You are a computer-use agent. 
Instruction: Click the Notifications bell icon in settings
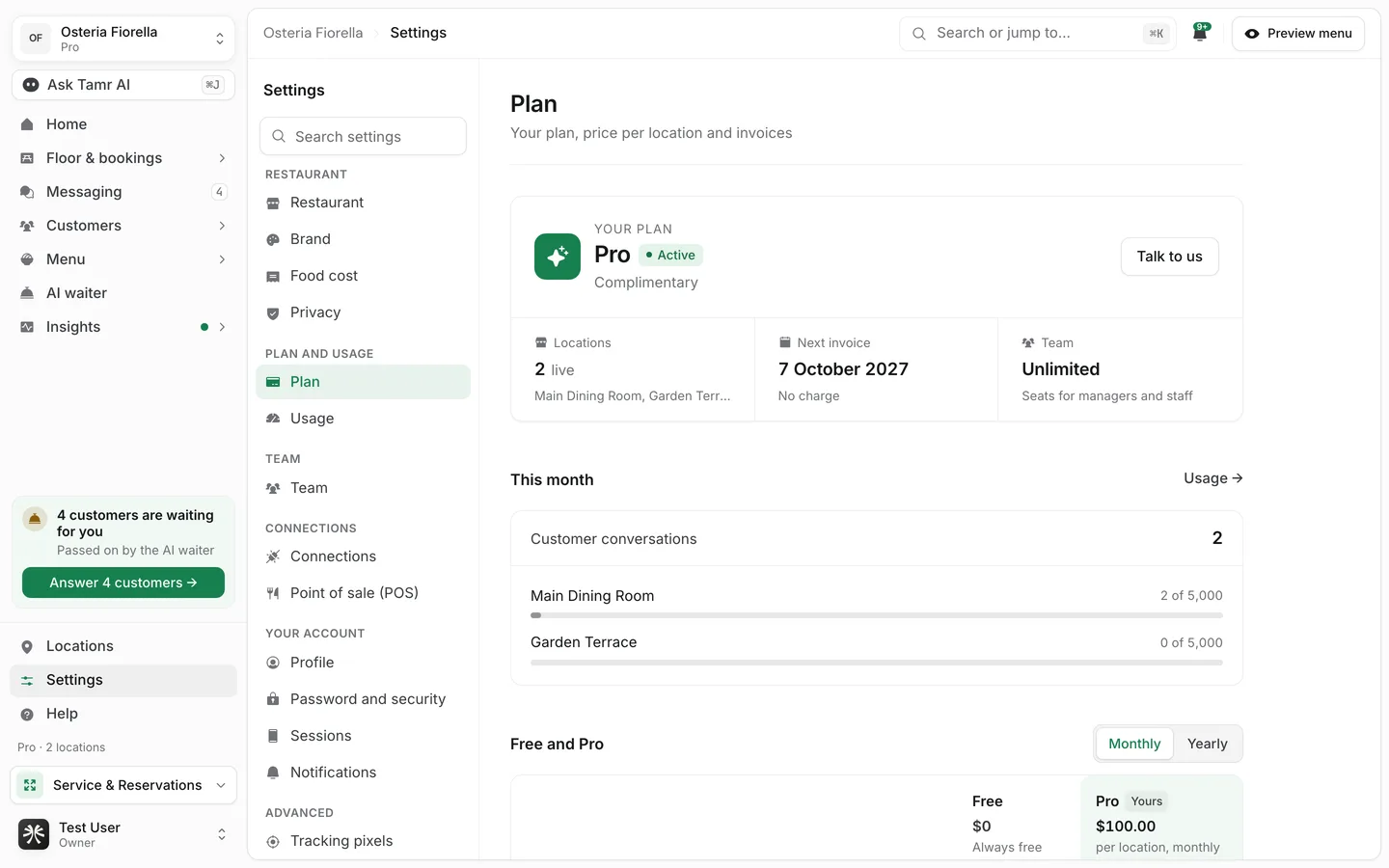pos(273,773)
